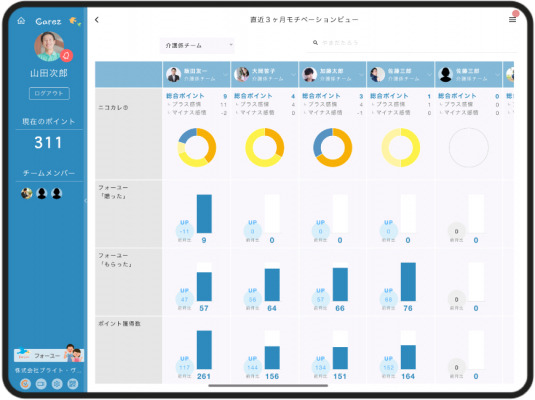Image resolution: width=535 pixels, height=400 pixels.
Task: Go to home via the house icon
Action: (x=21, y=21)
